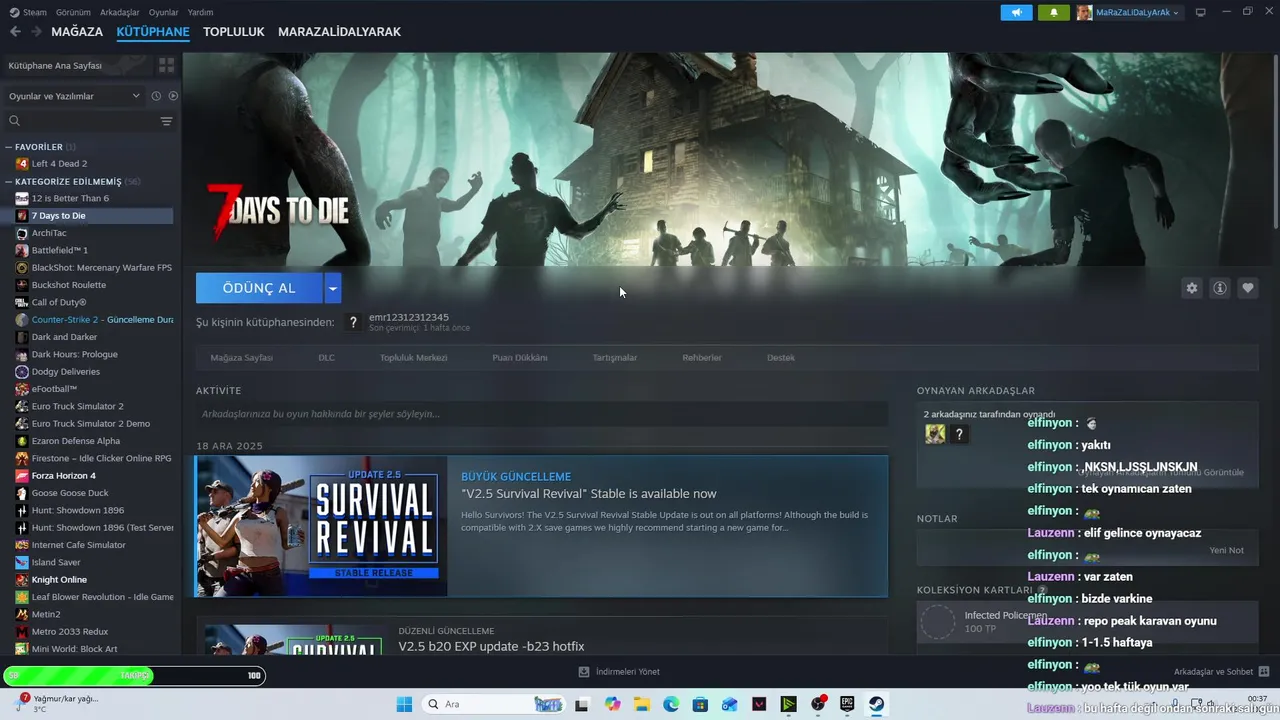Image resolution: width=1280 pixels, height=720 pixels.
Task: Open the Görünüm menu
Action: (73, 12)
